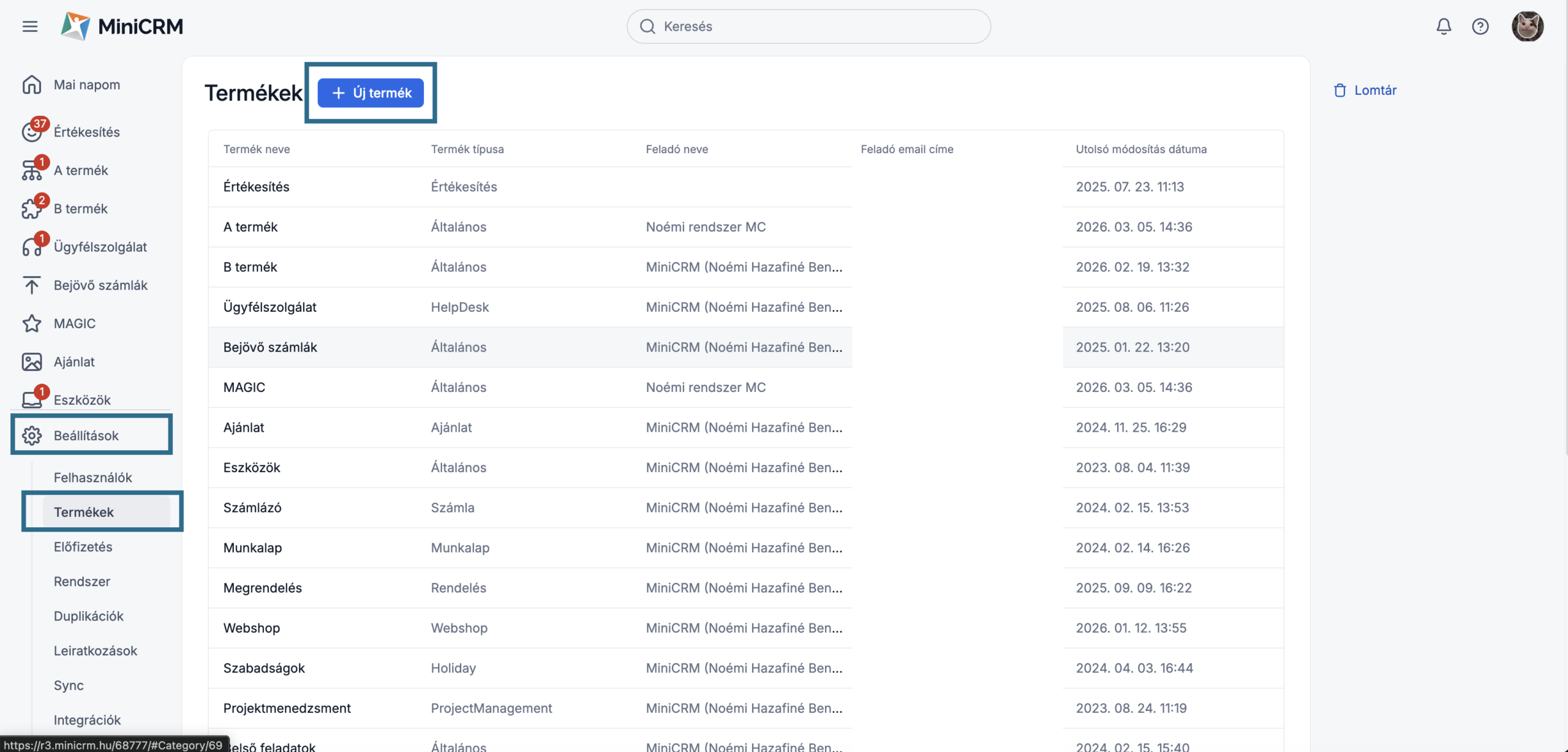This screenshot has height=752, width=1568.
Task: Open Értékesítés icon with 37 badge
Action: (x=32, y=132)
